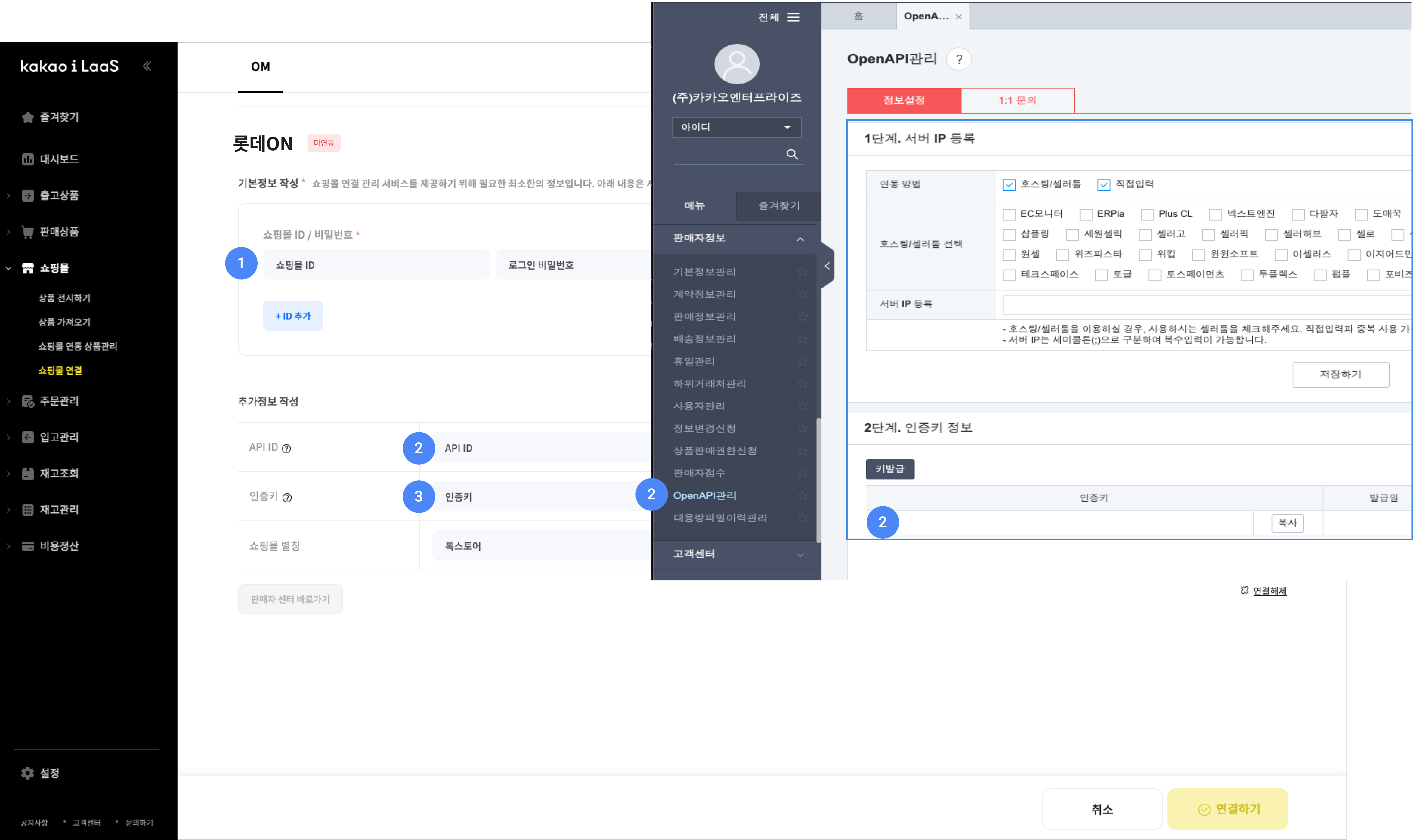Uncheck the 직접입력 checkbox

tap(1103, 185)
